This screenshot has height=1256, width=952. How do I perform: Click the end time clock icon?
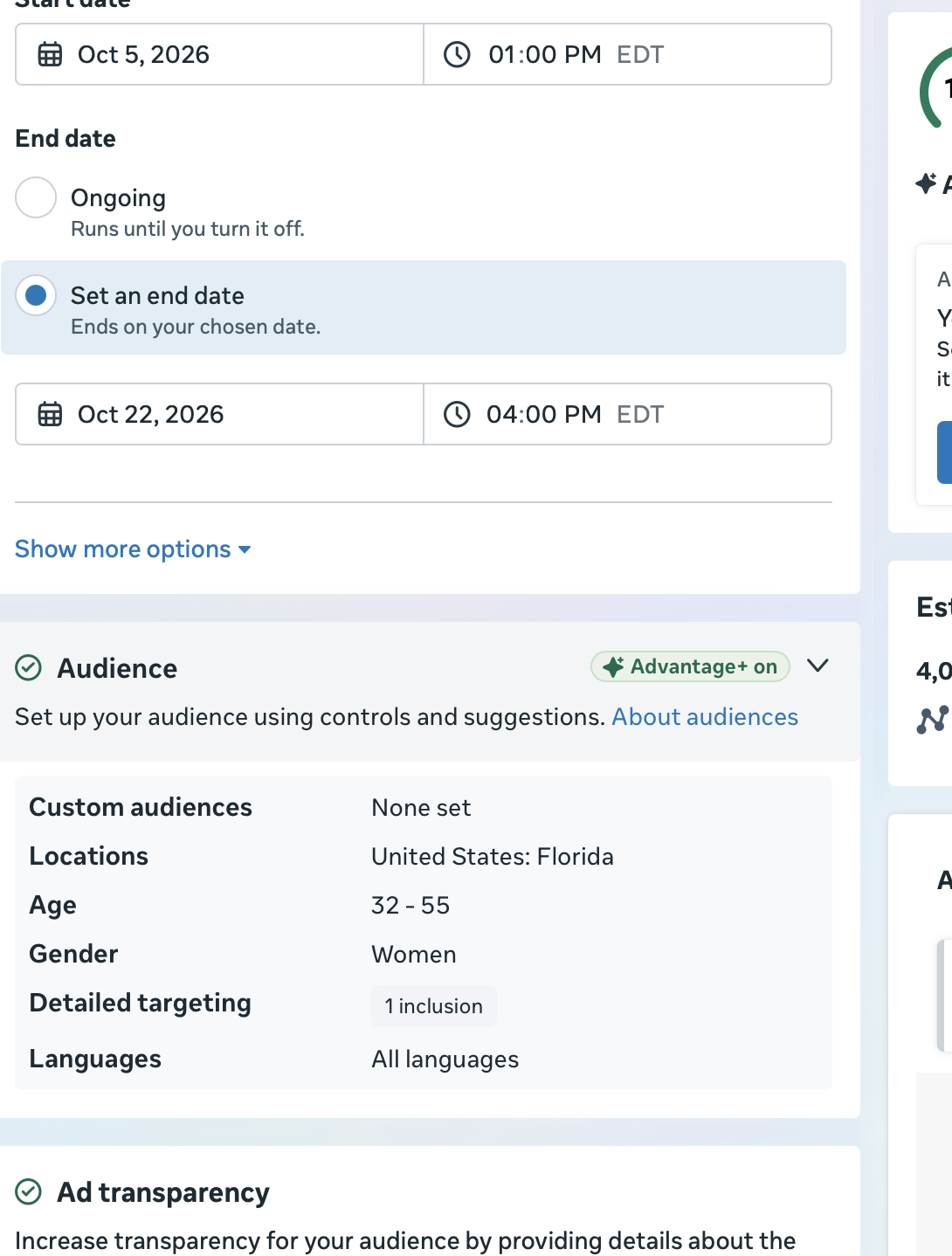(457, 414)
